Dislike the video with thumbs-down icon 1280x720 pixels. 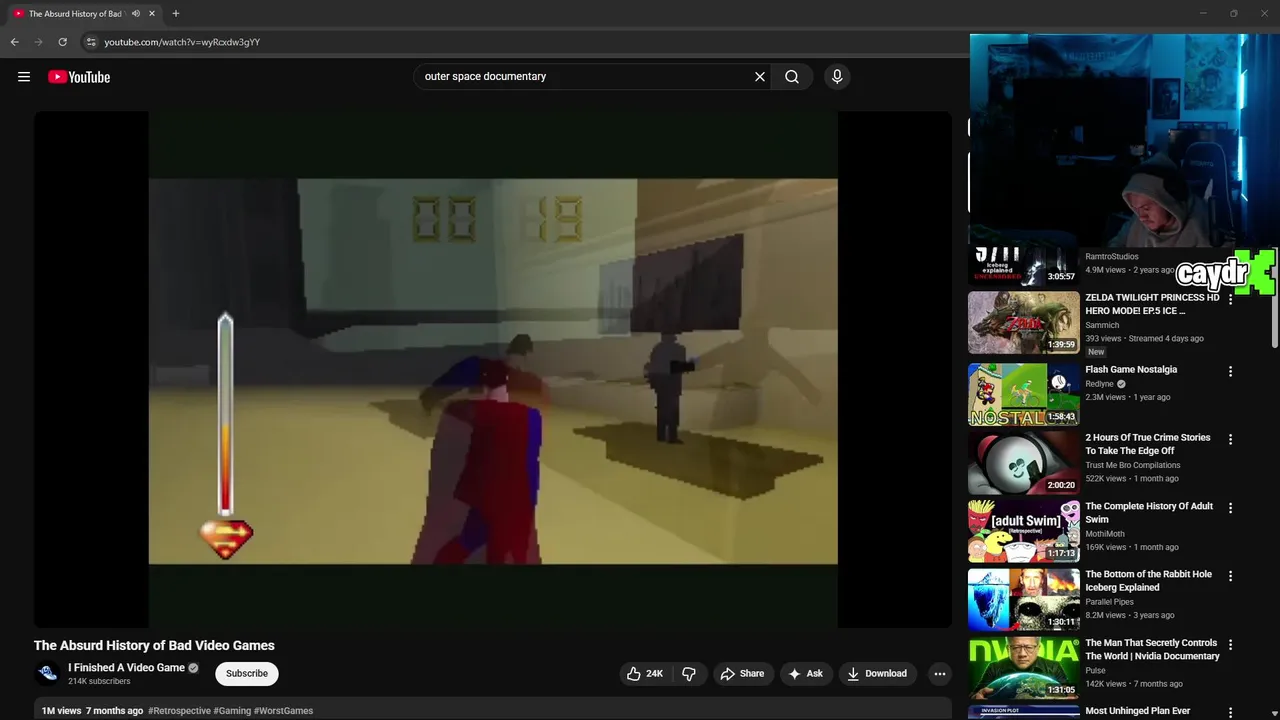[x=689, y=674]
